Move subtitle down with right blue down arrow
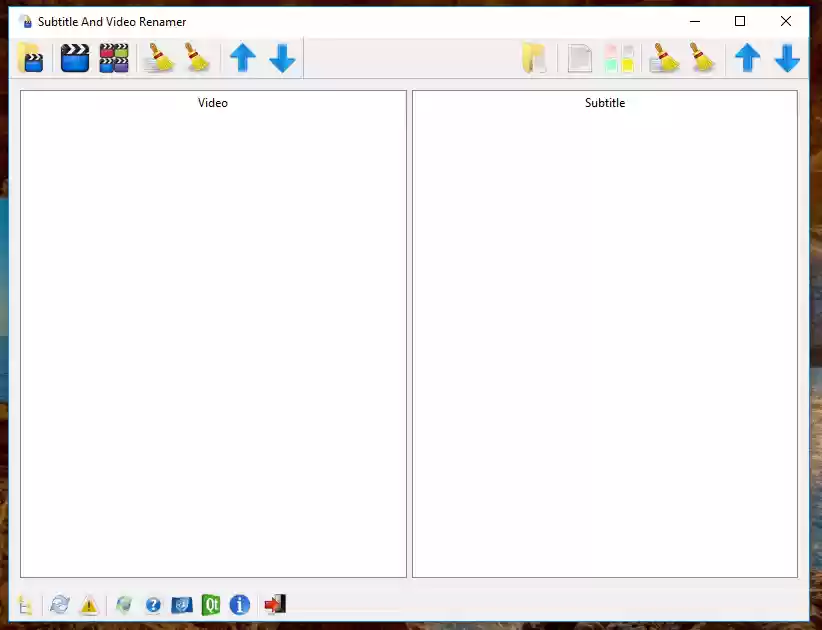Screen dimensions: 822x630 coord(787,58)
